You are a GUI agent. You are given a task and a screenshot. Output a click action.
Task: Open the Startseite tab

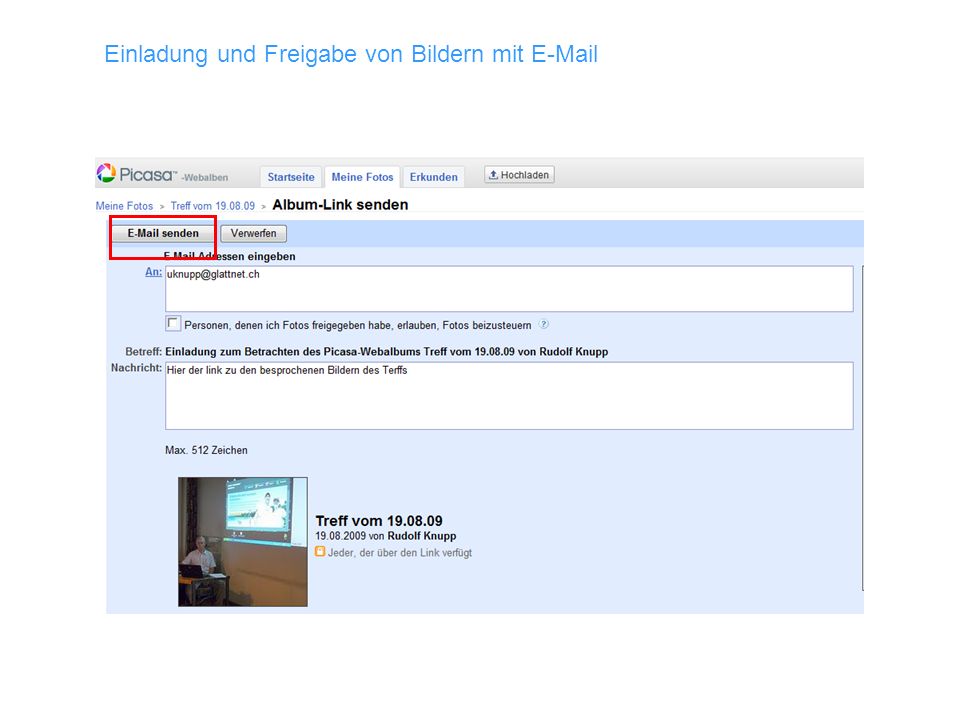[291, 177]
